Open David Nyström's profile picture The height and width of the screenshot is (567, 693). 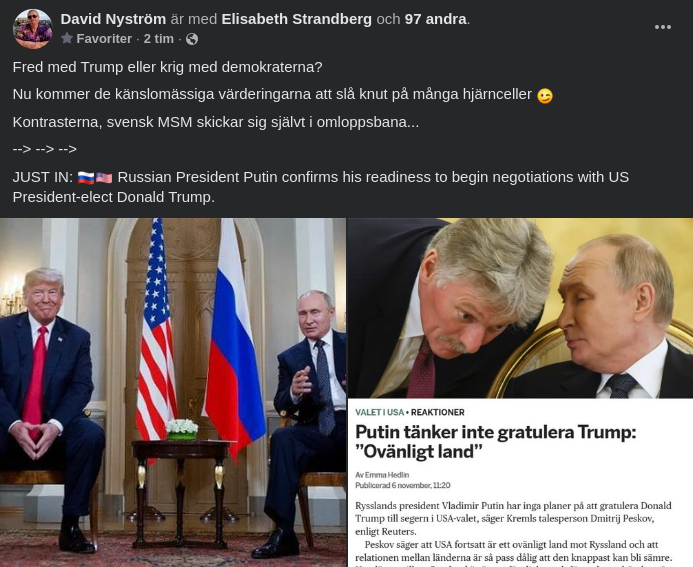(x=33, y=28)
